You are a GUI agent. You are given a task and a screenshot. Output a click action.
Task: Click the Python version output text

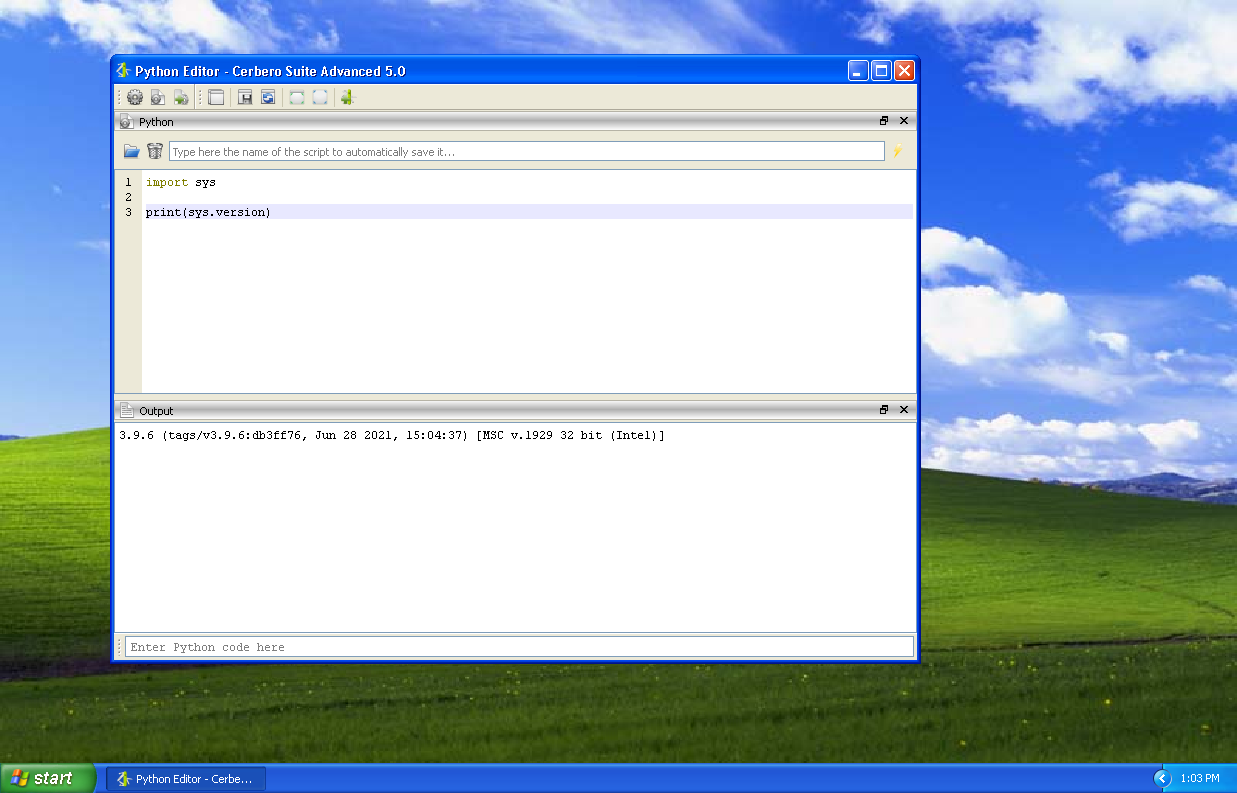[392, 436]
